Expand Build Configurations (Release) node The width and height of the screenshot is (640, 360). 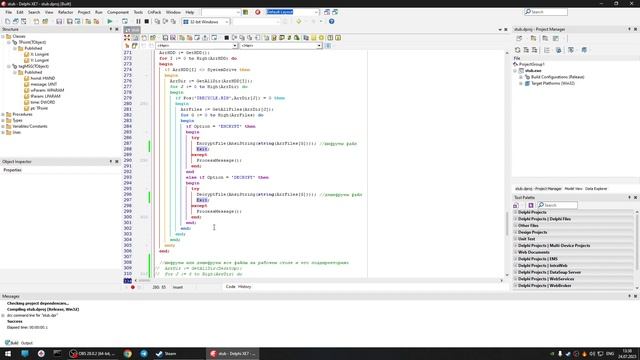coord(521,77)
